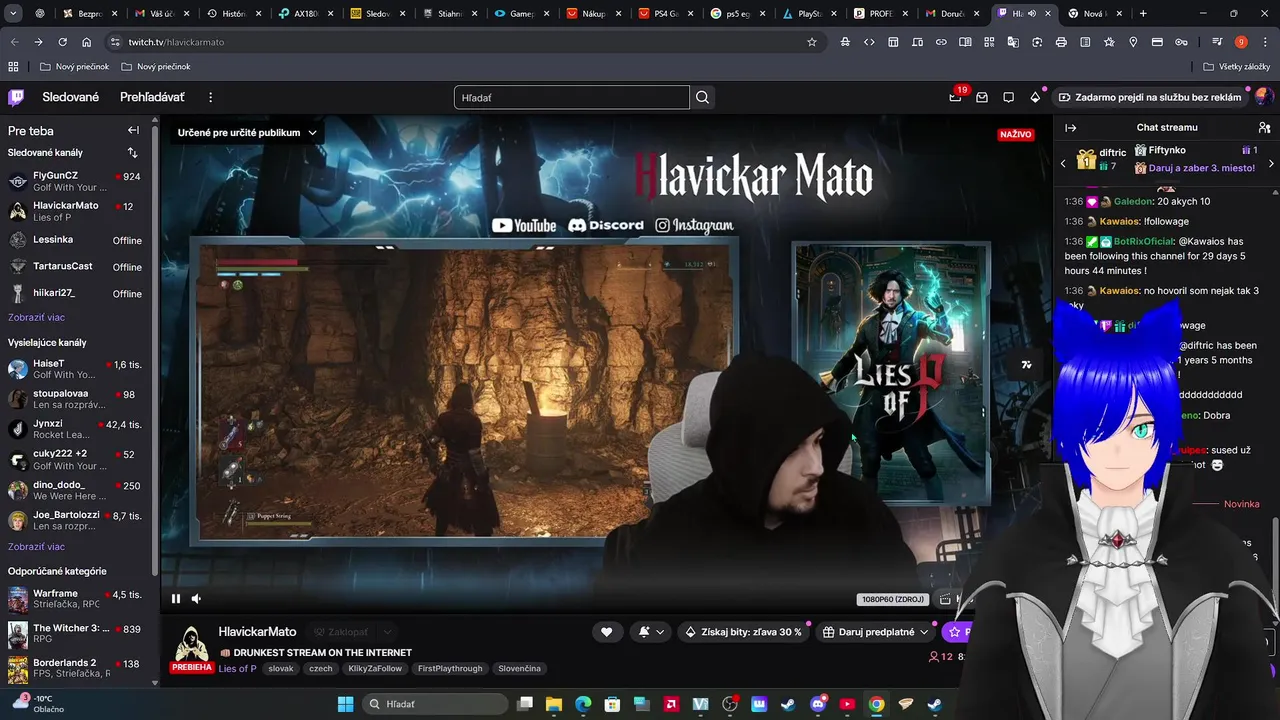The height and width of the screenshot is (720, 1280).
Task: Open the Windows Start menu
Action: [x=345, y=704]
